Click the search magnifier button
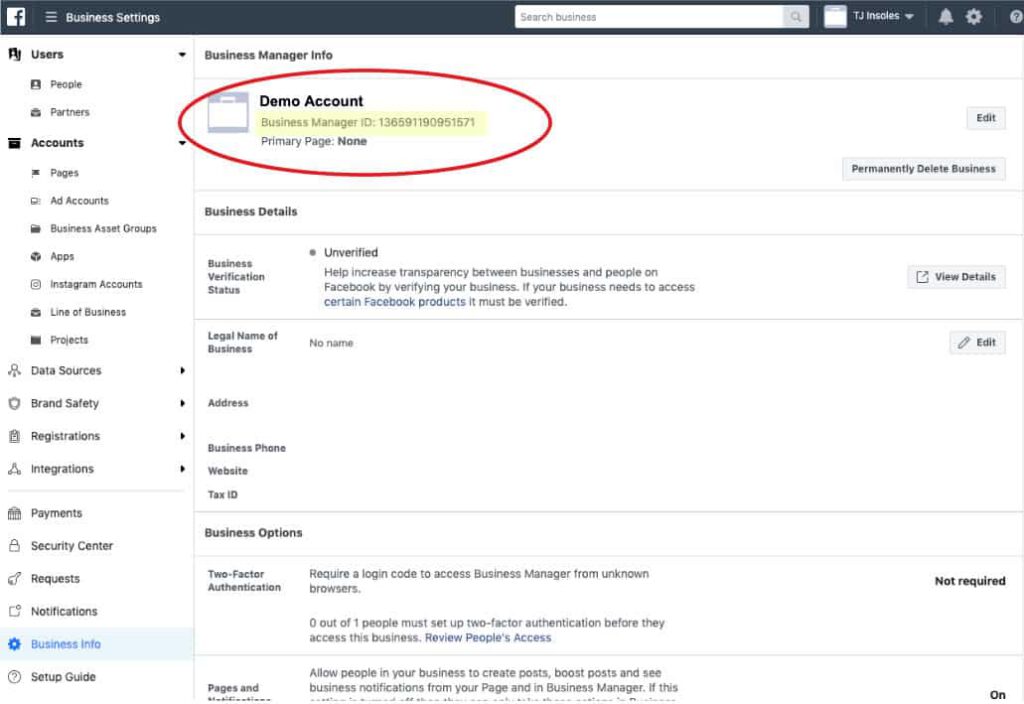Image resolution: width=1024 pixels, height=704 pixels. (x=796, y=17)
